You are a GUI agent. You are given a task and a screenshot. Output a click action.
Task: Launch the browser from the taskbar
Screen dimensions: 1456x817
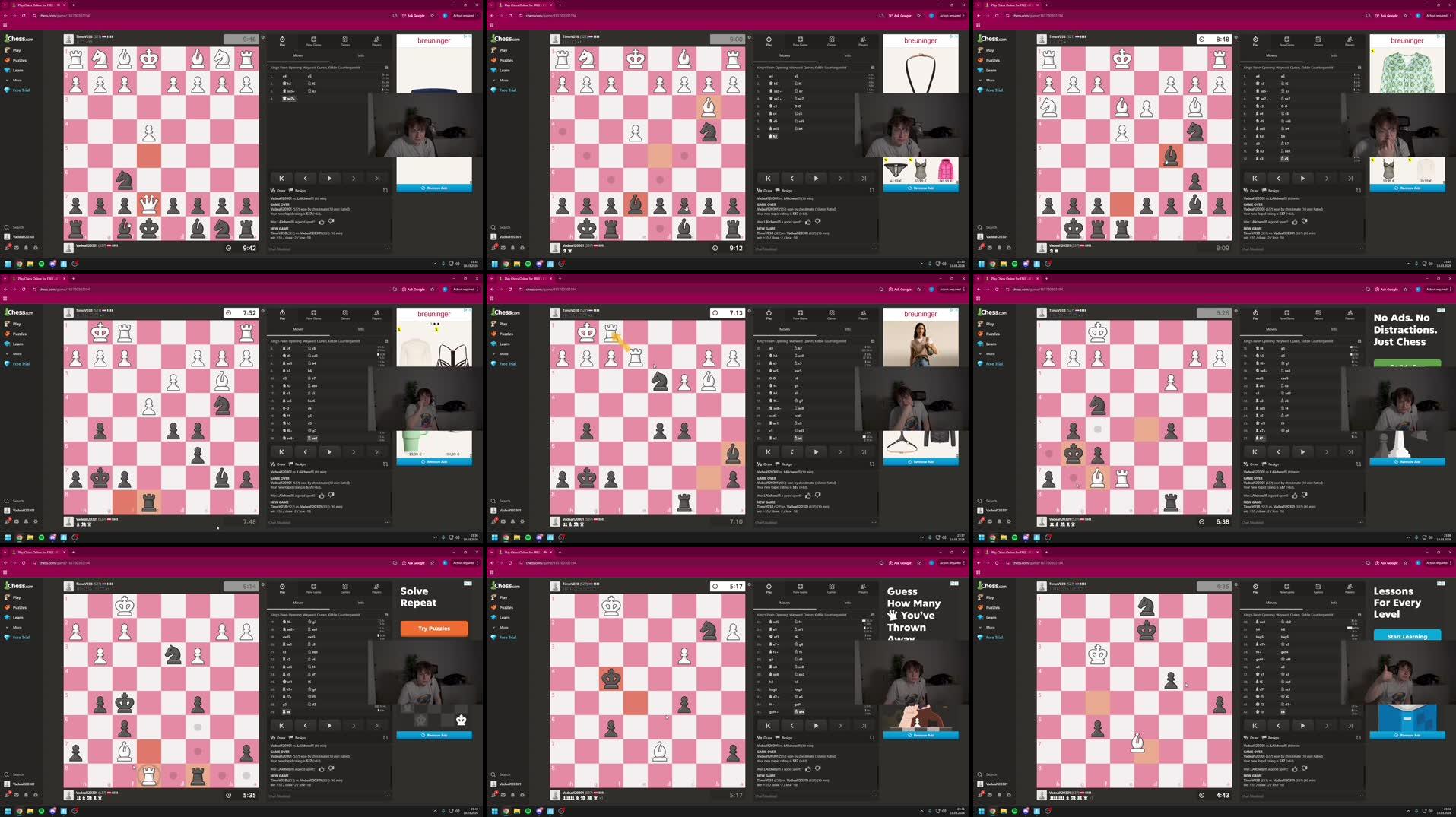click(x=19, y=264)
